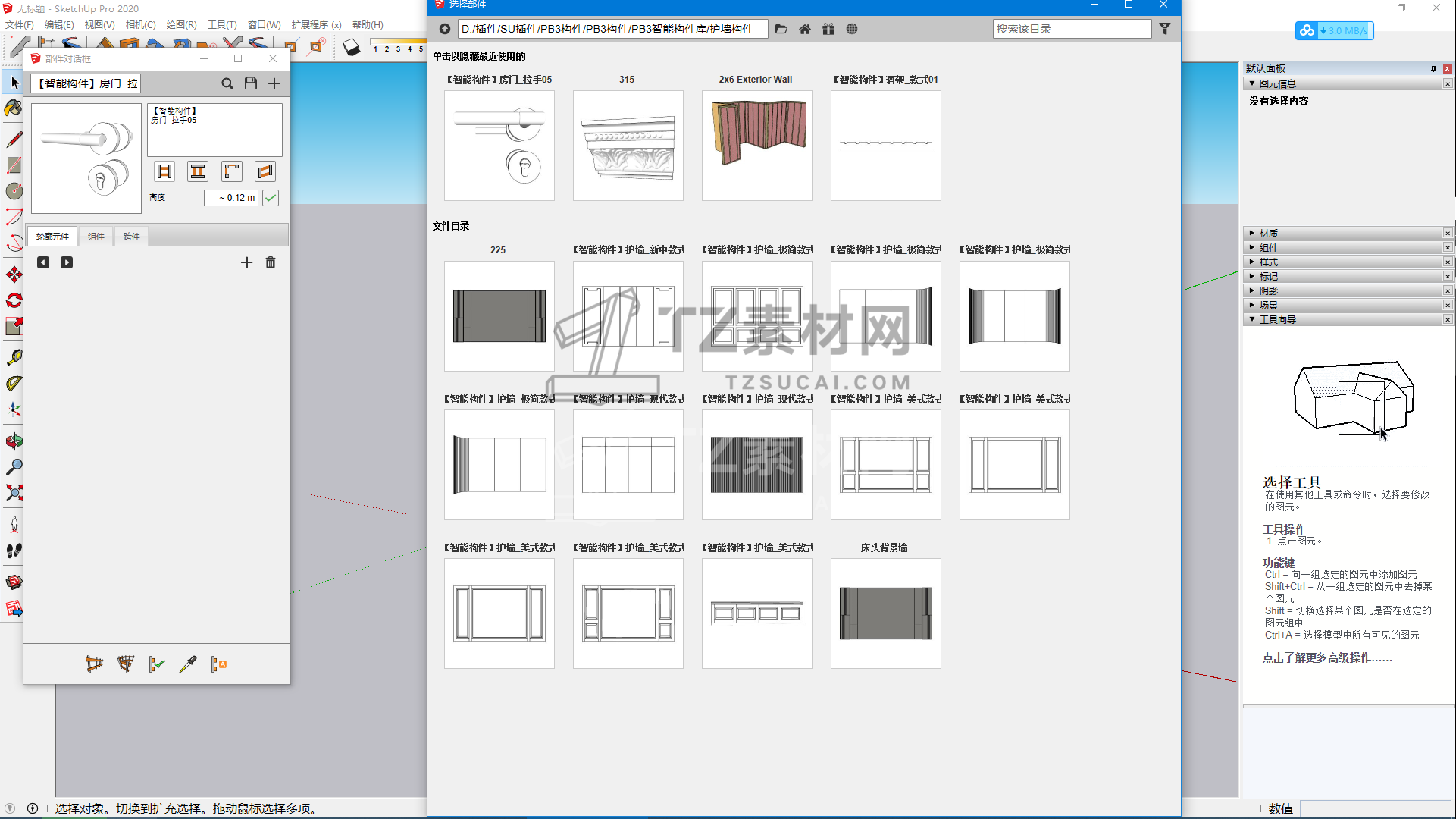This screenshot has height=819, width=1456.
Task: Open the 扩展程序 menu
Action: click(x=316, y=25)
